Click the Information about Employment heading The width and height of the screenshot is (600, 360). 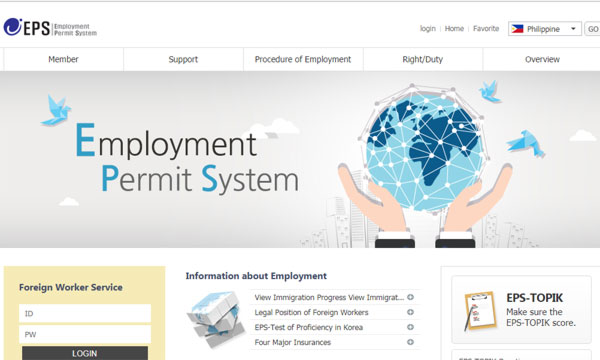pos(256,276)
